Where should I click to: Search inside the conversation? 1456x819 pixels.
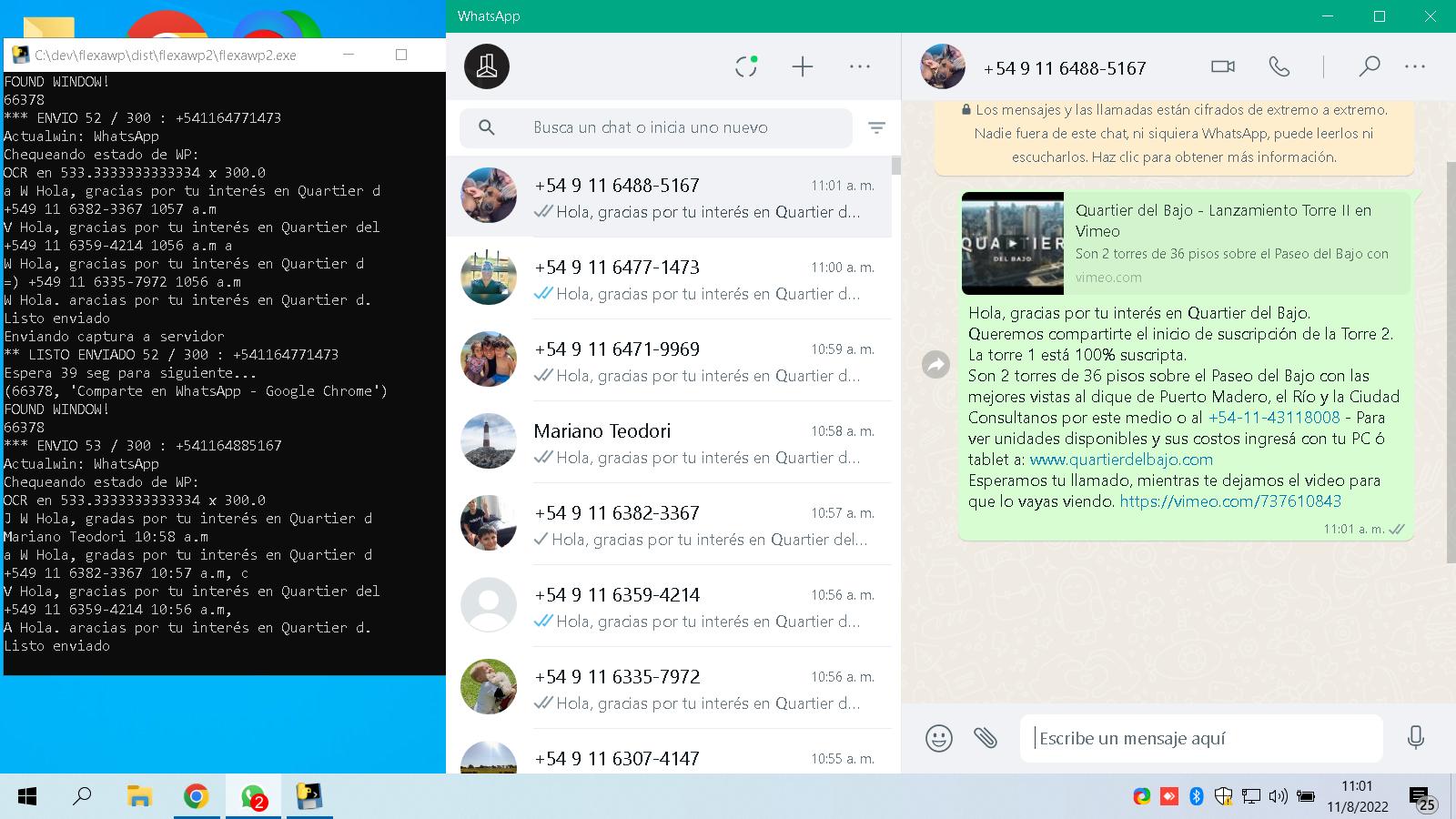(x=1369, y=66)
